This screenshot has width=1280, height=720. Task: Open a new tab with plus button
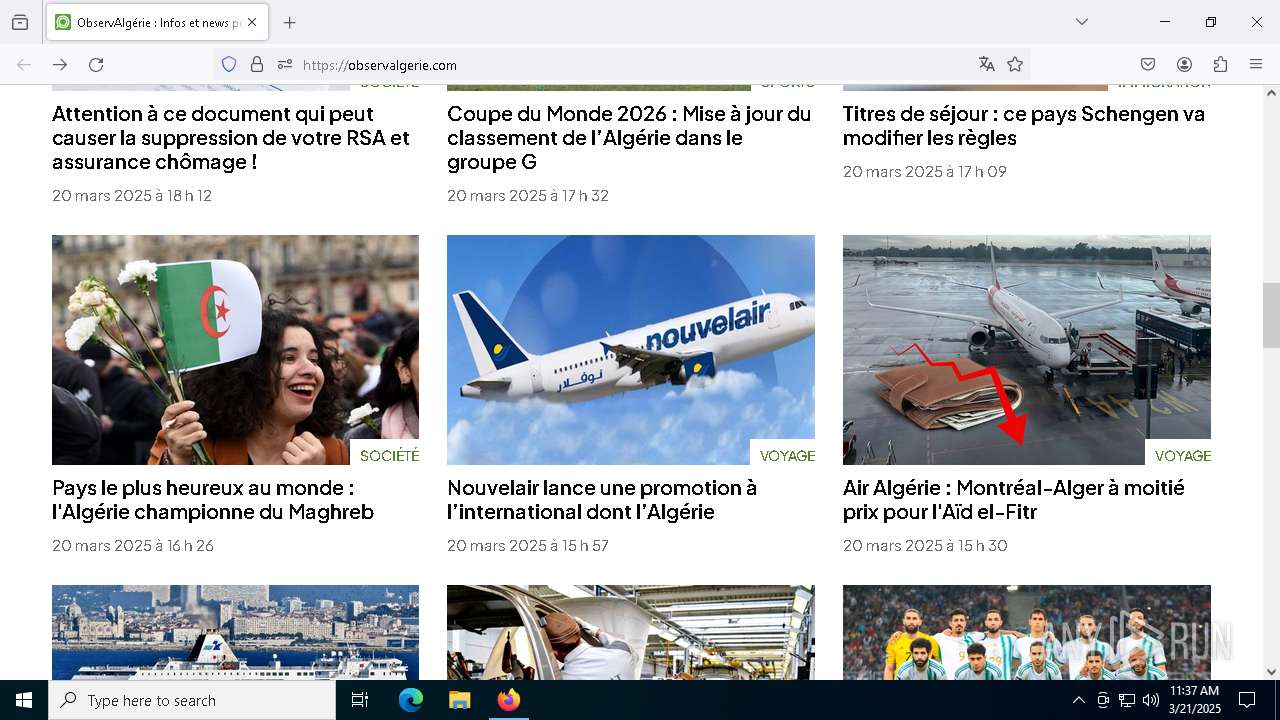coord(289,22)
